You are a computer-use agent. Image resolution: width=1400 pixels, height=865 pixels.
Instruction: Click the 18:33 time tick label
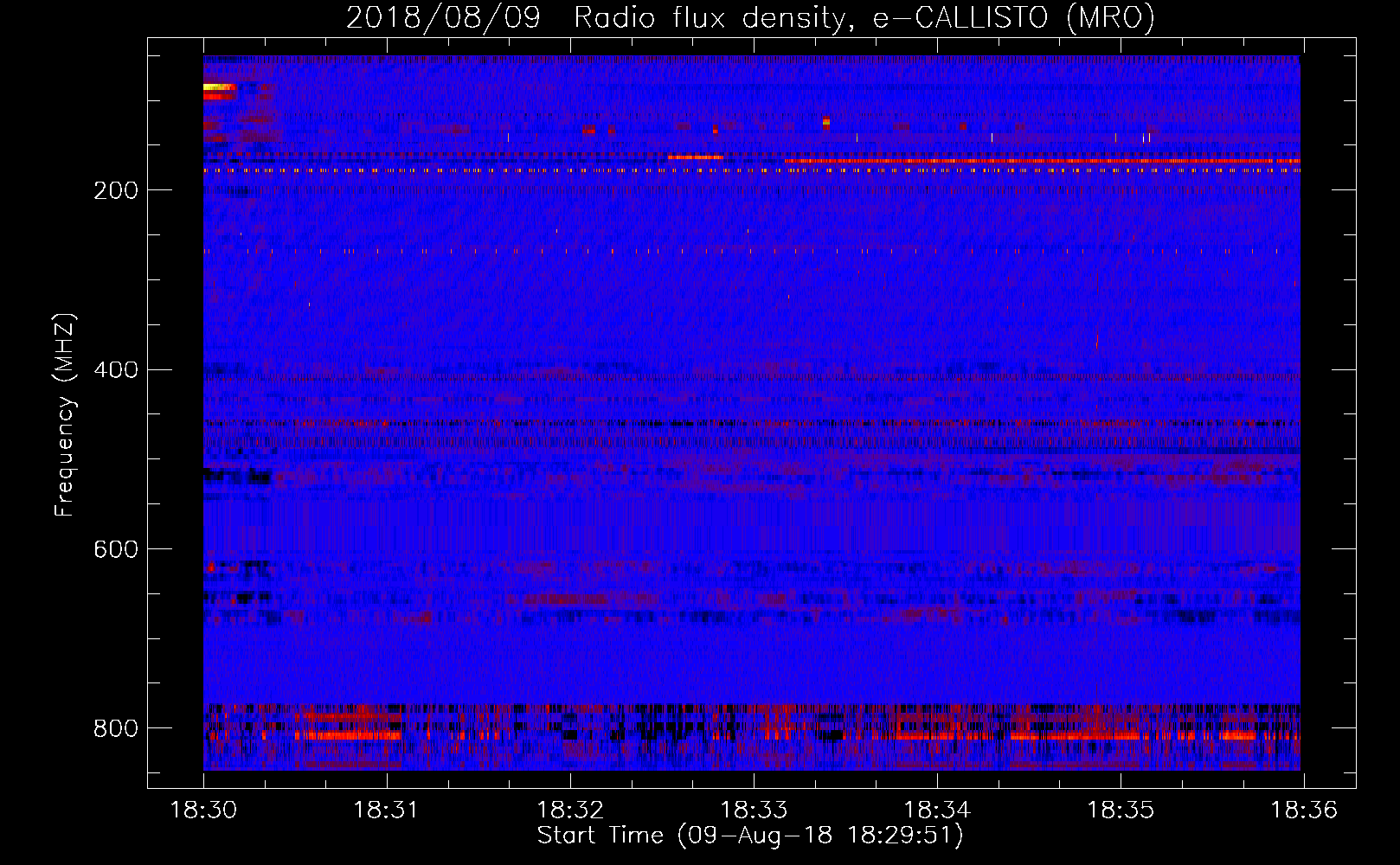coord(754,811)
